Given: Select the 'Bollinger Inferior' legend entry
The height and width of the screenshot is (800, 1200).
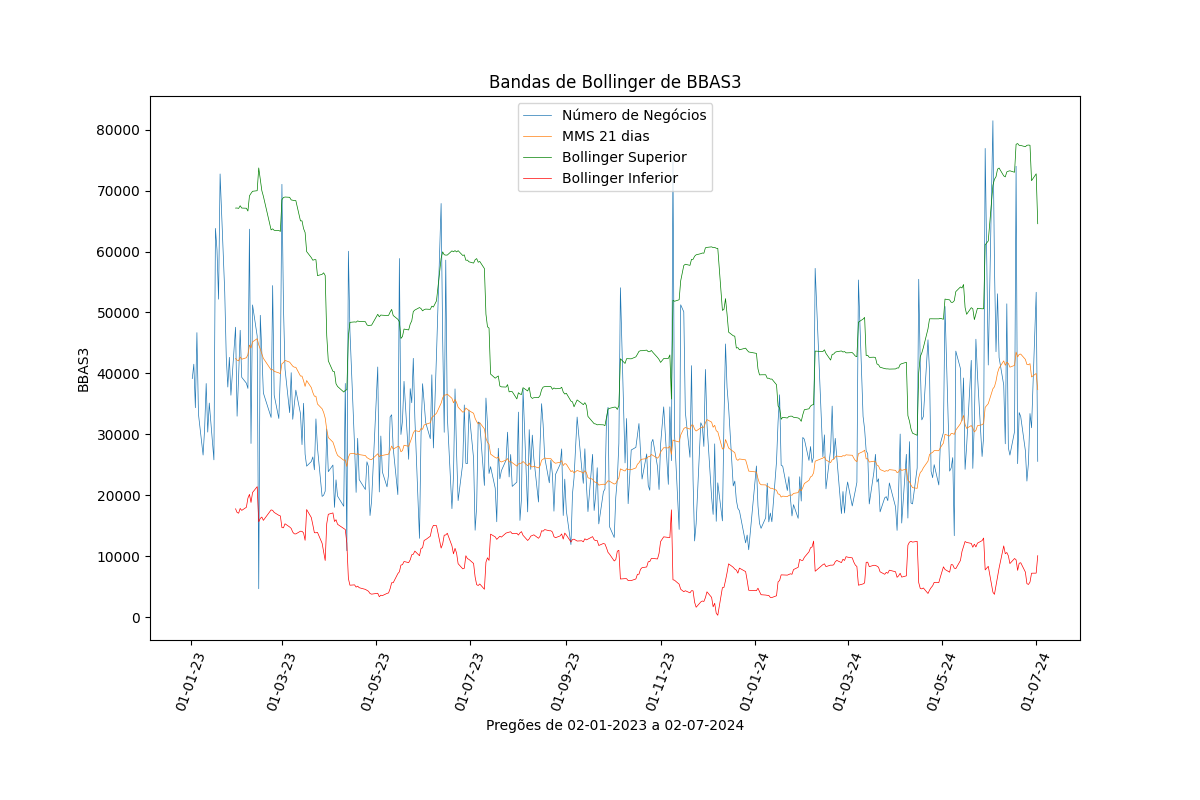Looking at the screenshot, I should tap(620, 178).
